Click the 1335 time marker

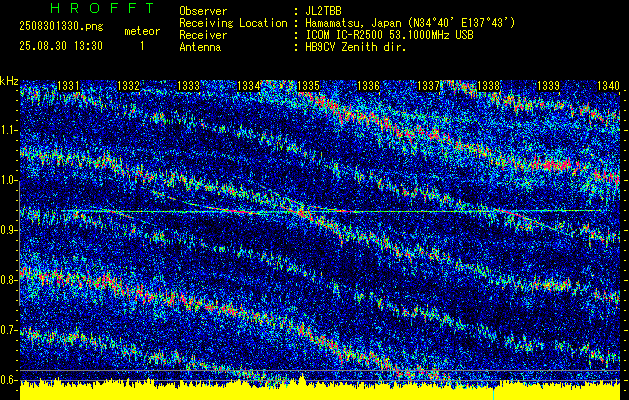pos(308,85)
